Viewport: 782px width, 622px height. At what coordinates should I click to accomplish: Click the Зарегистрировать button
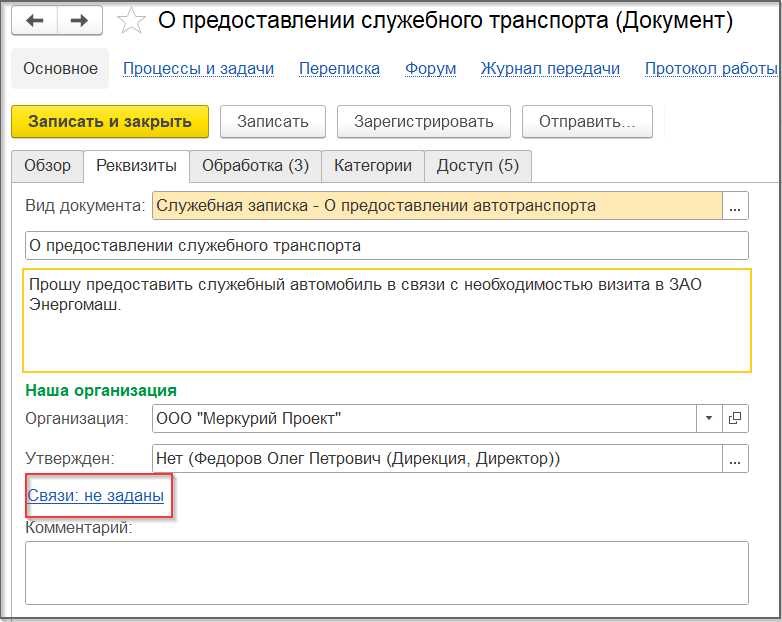pyautogui.click(x=423, y=121)
